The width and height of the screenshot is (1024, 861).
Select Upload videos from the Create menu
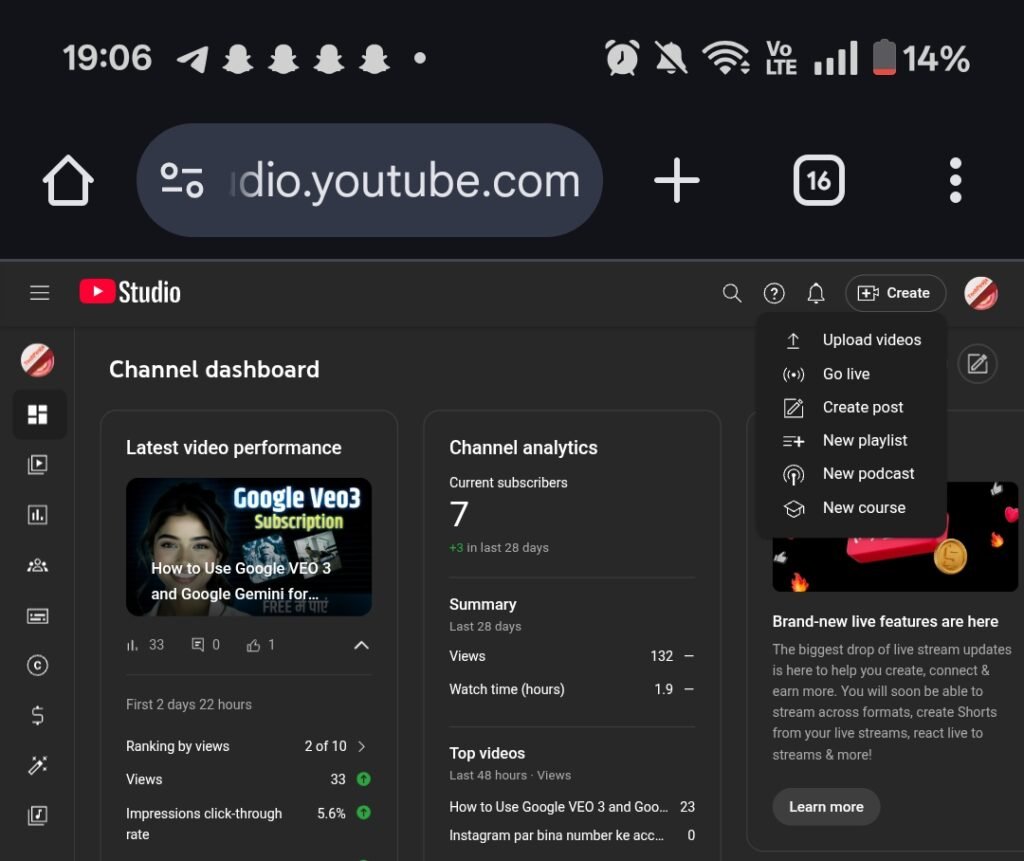(871, 340)
